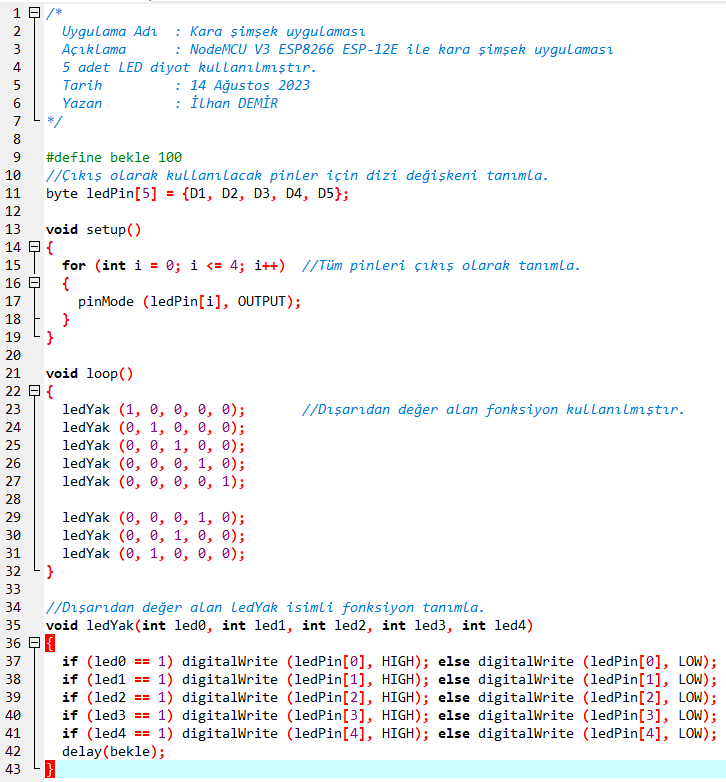The width and height of the screenshot is (726, 782).
Task: Click the 'void setup()' line
Action: 93,229
